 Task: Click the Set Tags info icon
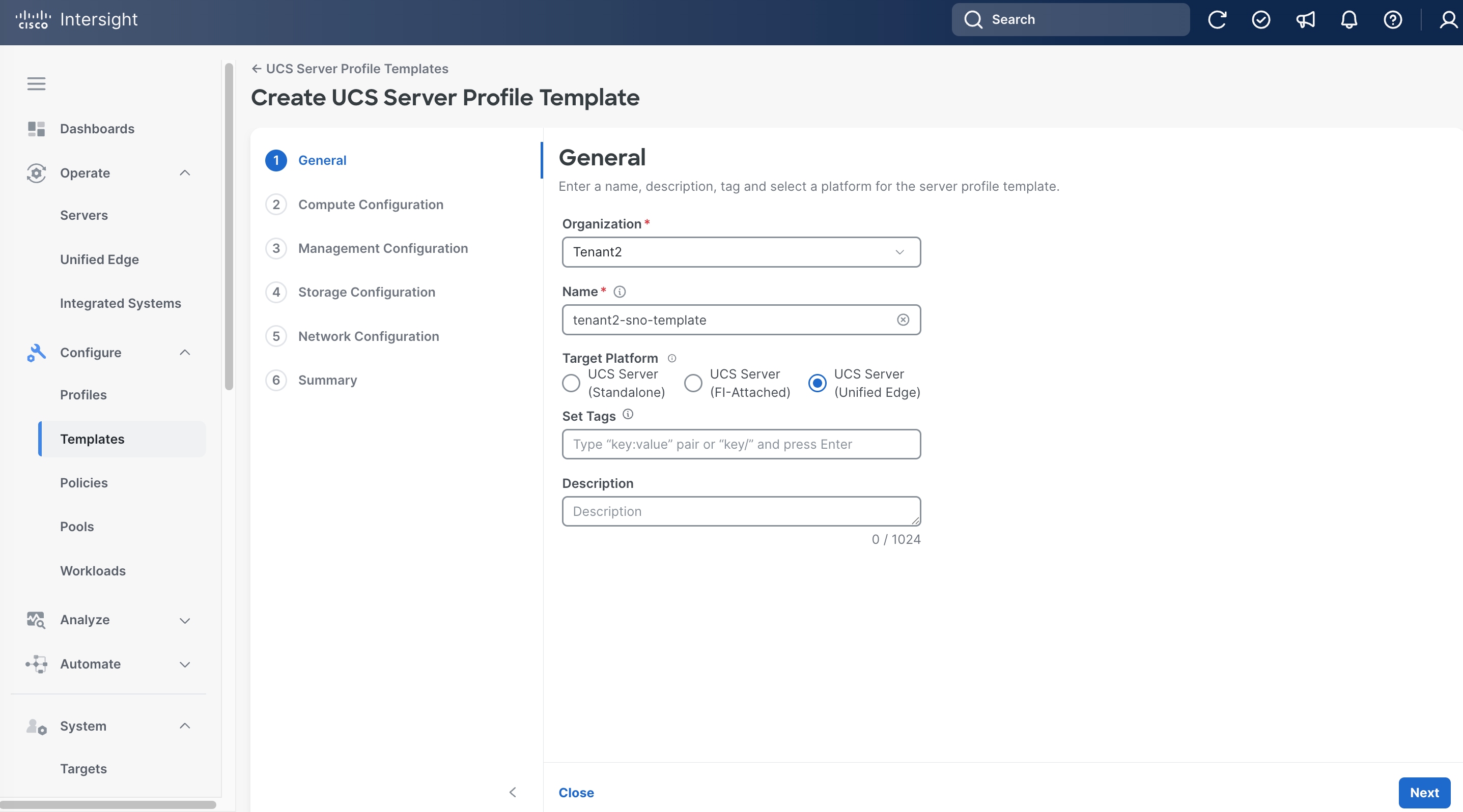pos(628,414)
